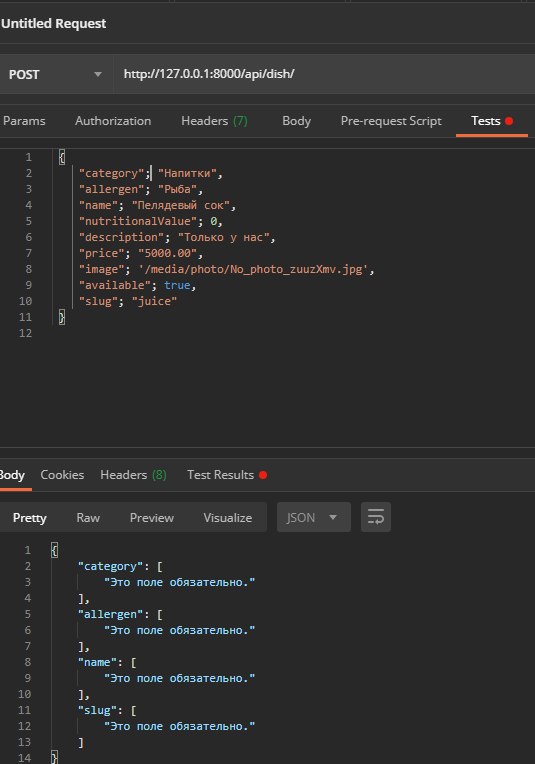Click the "slug" line in the Tests editor
This screenshot has width=535, height=764.
pyautogui.click(x=128, y=301)
